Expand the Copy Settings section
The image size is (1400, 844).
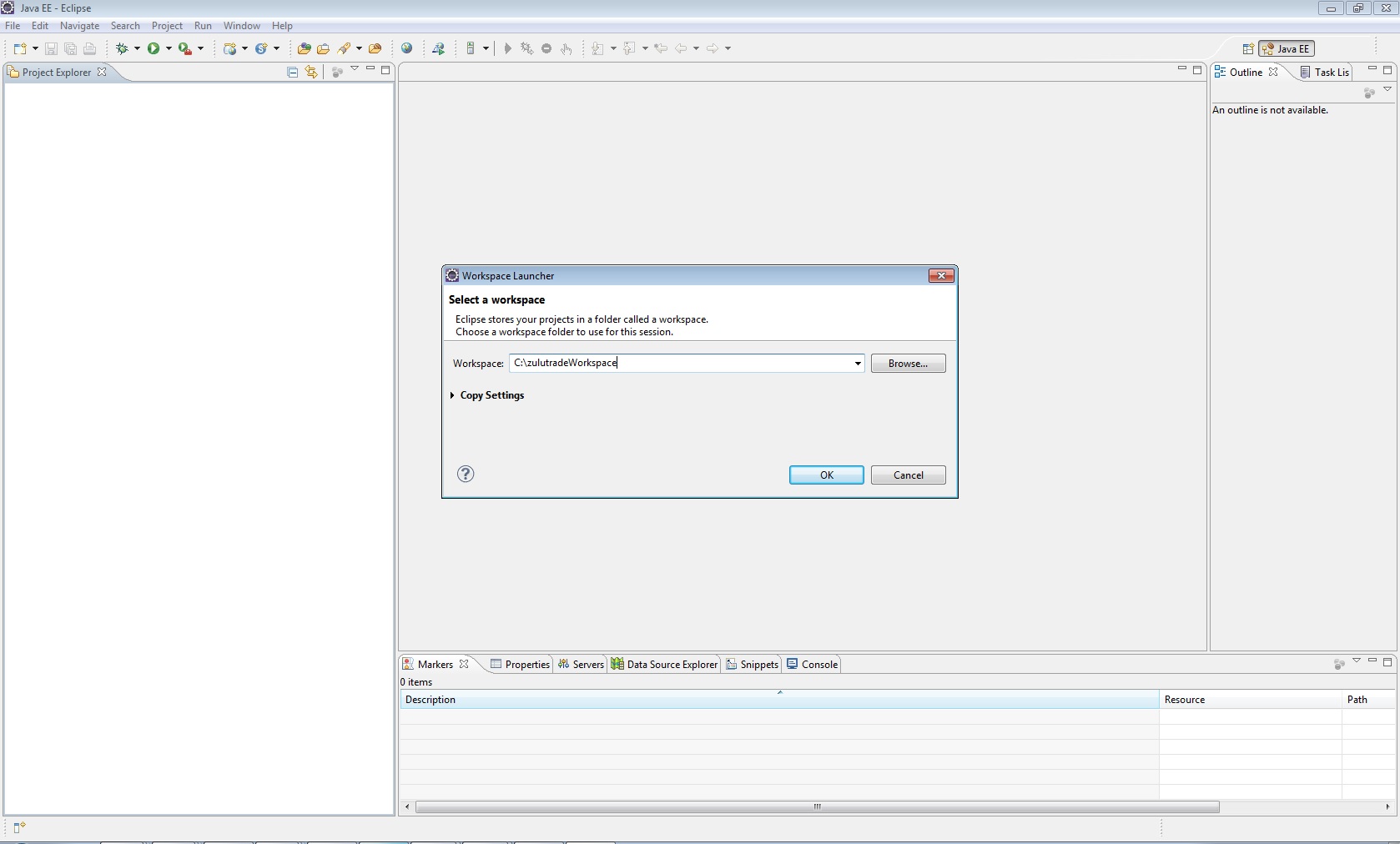tap(452, 395)
